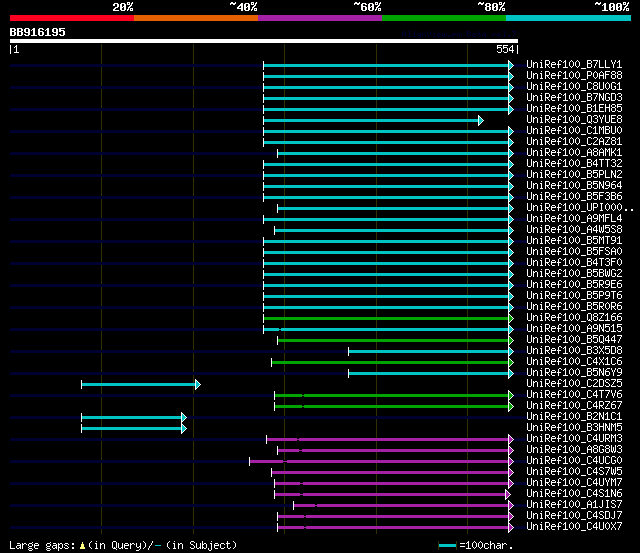This screenshot has width=640, height=553.
Task: Select the label UniRef100_C4UYM7
Action: pyautogui.click(x=574, y=483)
